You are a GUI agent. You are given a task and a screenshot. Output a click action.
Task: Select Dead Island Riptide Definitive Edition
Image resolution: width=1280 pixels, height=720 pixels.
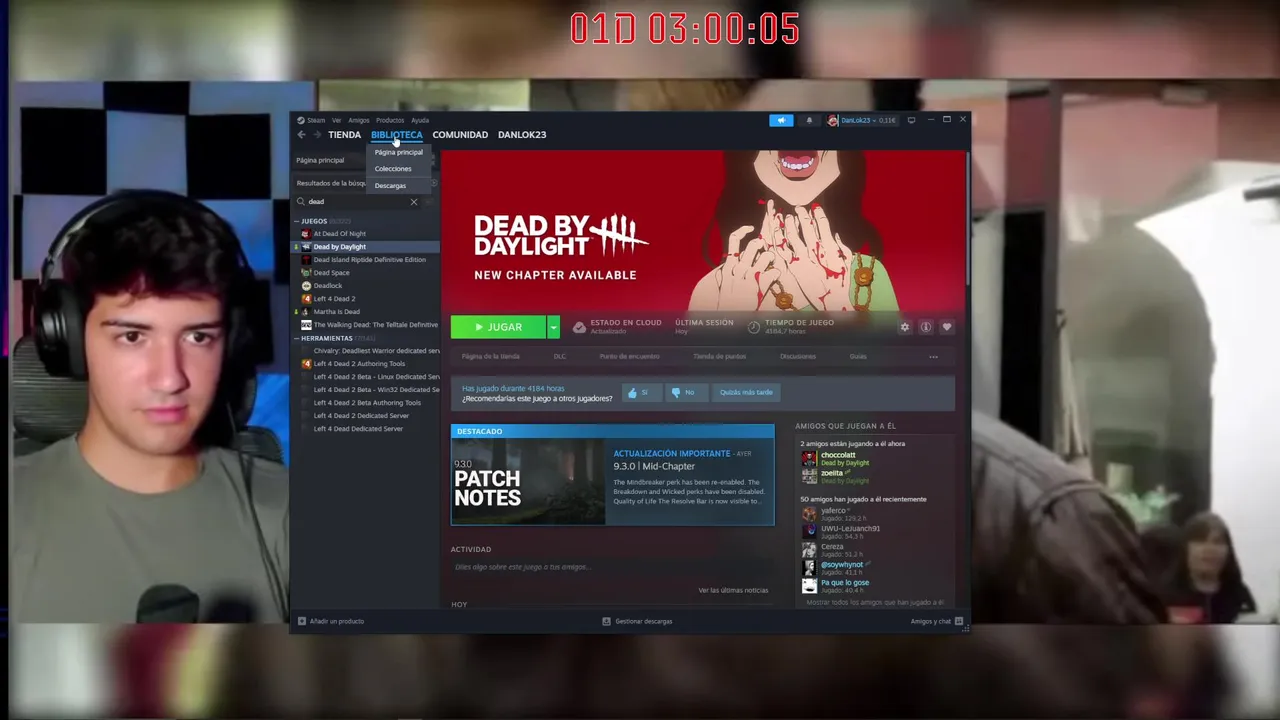tap(369, 259)
